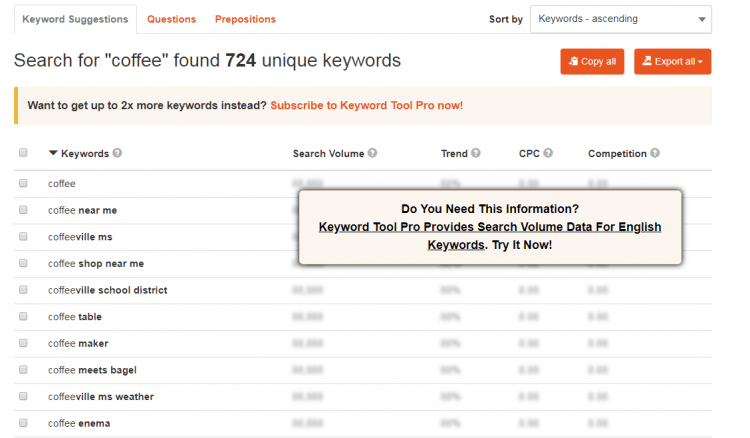Check the box for 'coffee maker'
This screenshot has width=750, height=438.
(x=23, y=343)
